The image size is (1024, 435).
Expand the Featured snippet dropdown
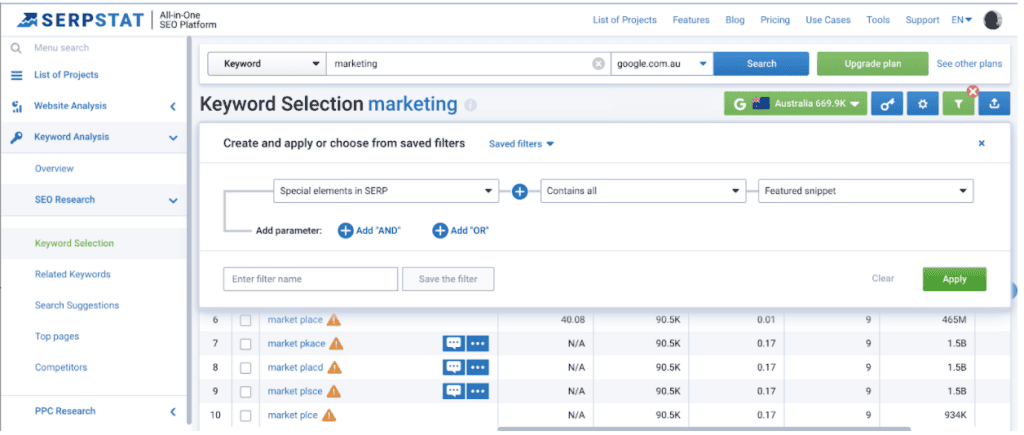pyautogui.click(x=864, y=191)
